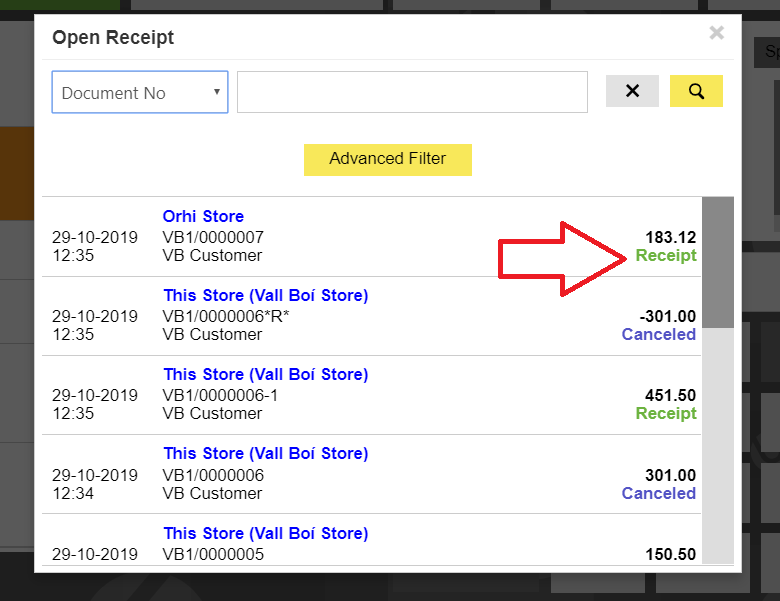Click the lower scrollbar track area
Image resolution: width=780 pixels, height=601 pixels.
[x=718, y=450]
